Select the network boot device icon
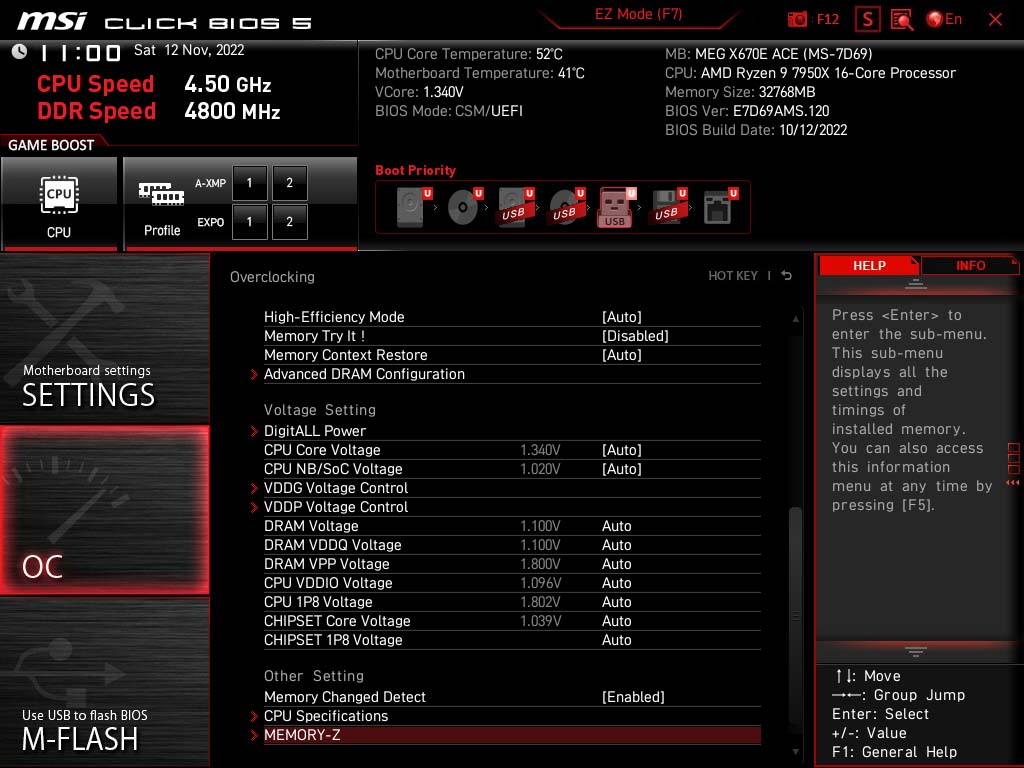 tap(719, 207)
